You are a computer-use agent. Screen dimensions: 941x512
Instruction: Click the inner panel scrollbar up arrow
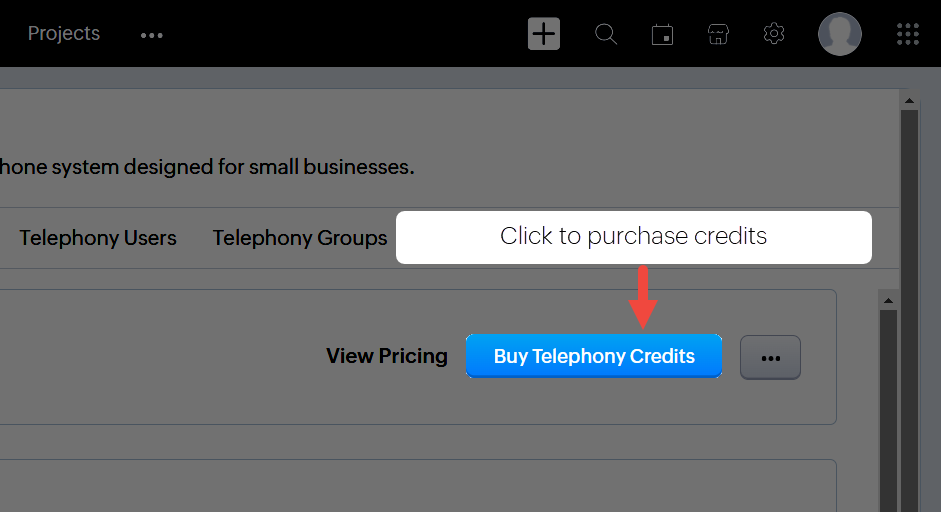click(x=887, y=300)
